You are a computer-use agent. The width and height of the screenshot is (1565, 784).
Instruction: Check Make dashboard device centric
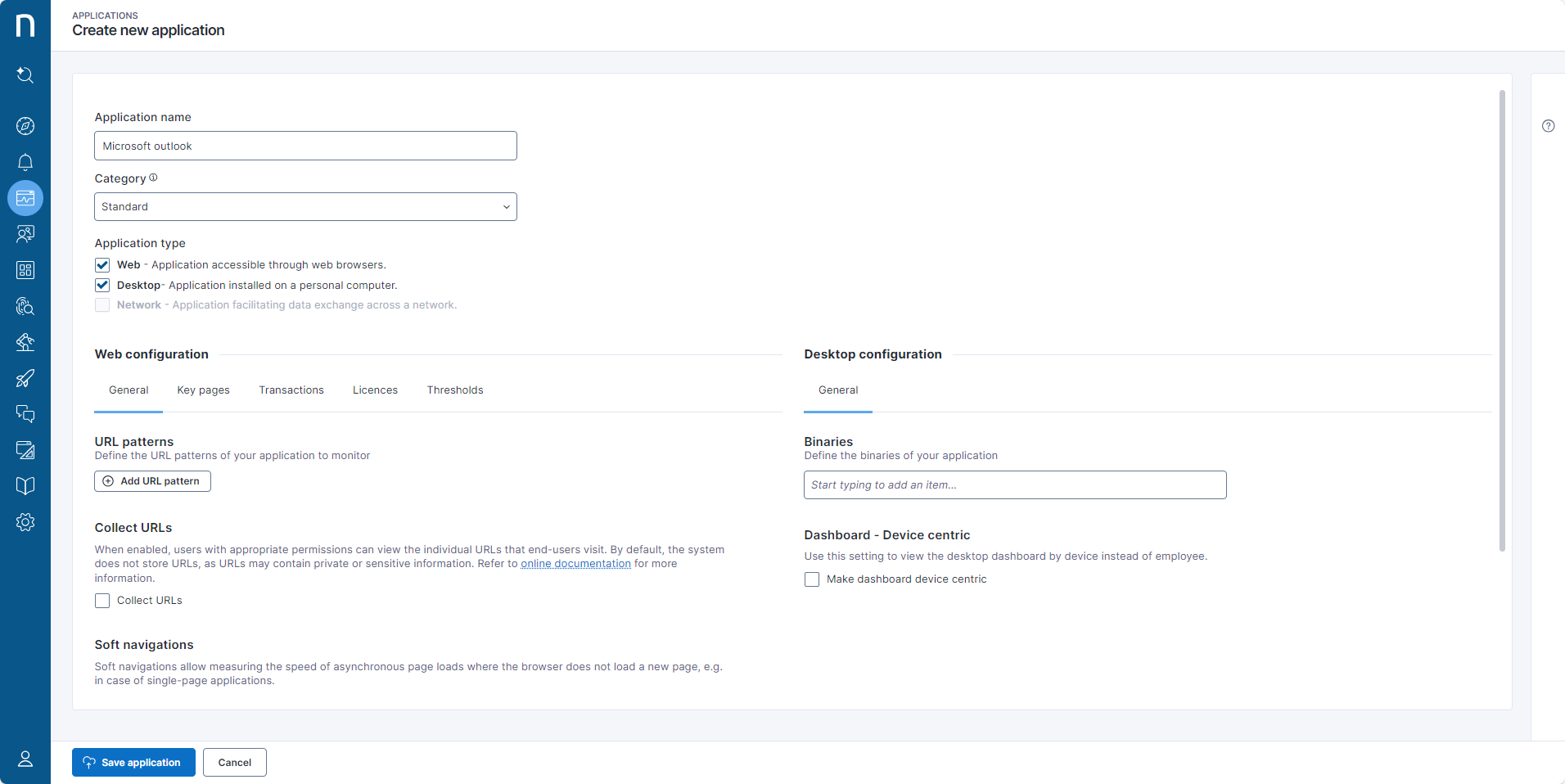[812, 579]
